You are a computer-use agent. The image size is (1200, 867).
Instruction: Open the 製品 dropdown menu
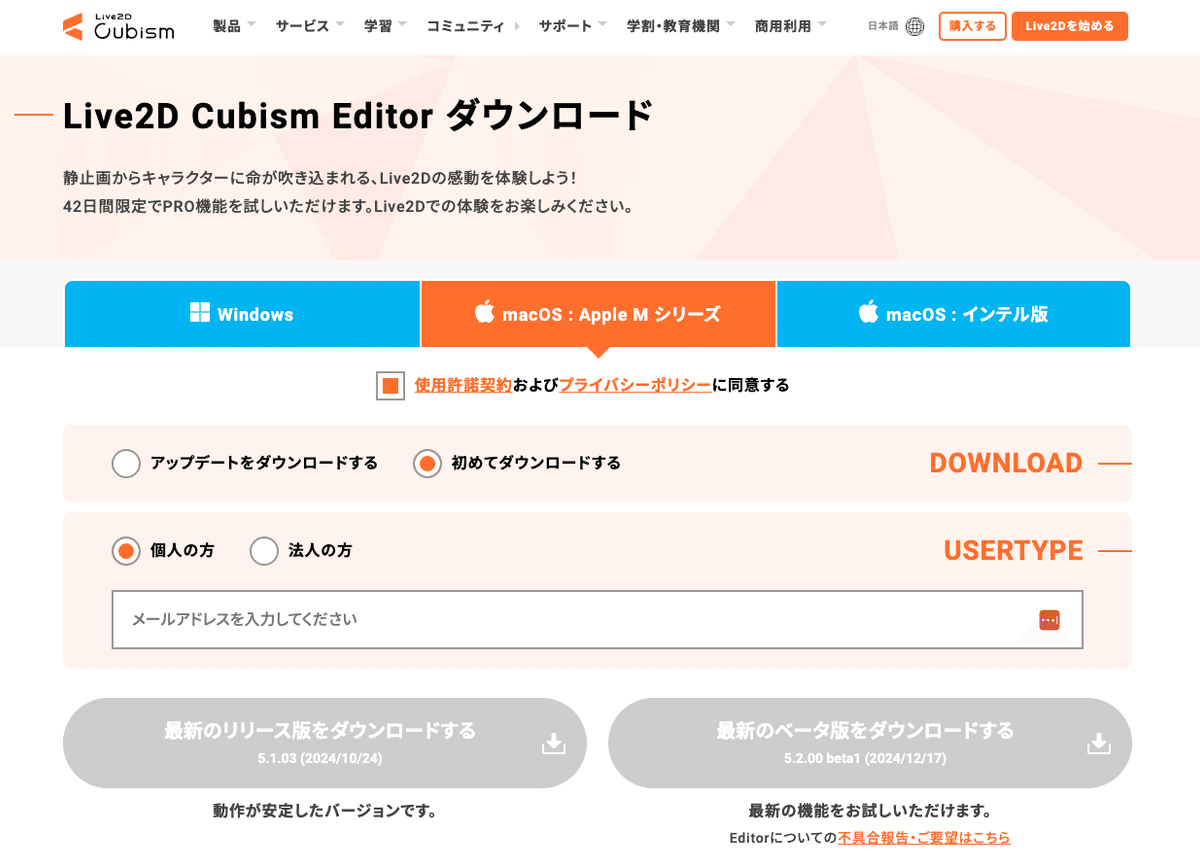click(x=228, y=27)
